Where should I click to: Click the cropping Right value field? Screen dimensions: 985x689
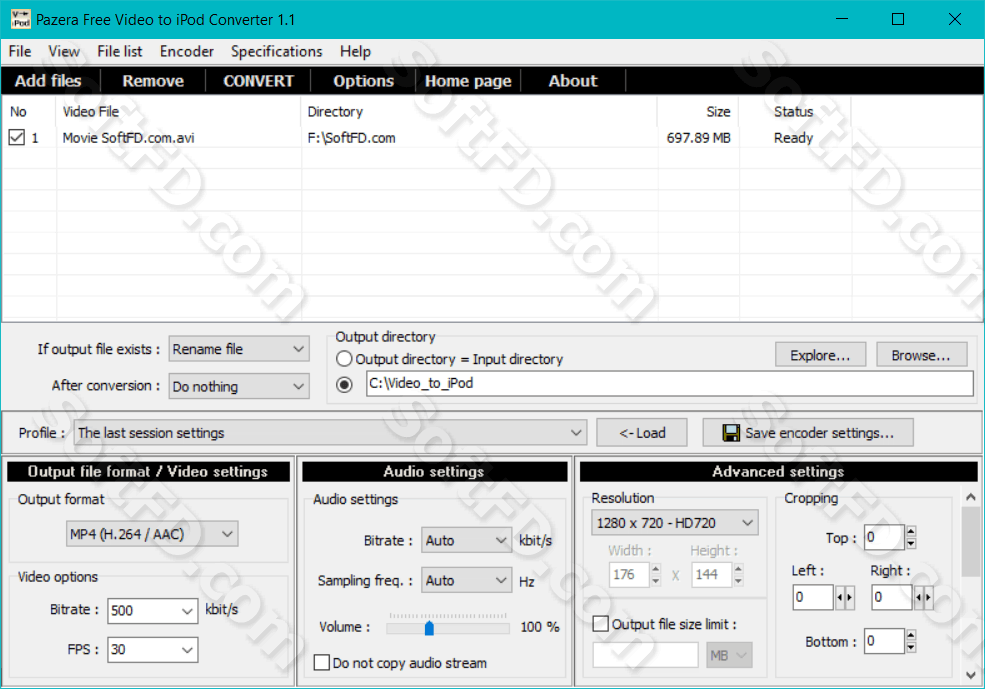pyautogui.click(x=892, y=597)
